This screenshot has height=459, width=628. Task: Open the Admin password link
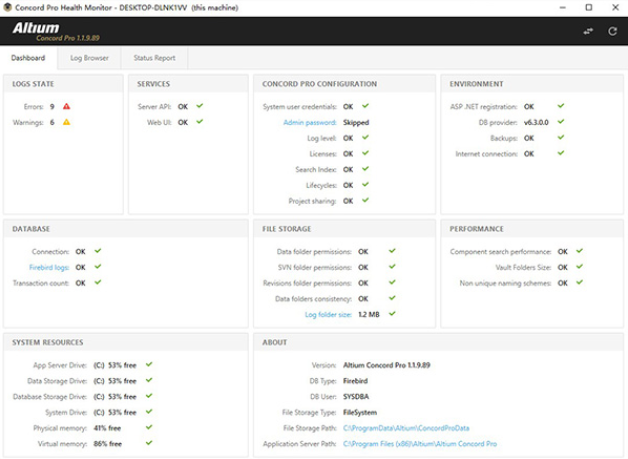click(x=309, y=122)
